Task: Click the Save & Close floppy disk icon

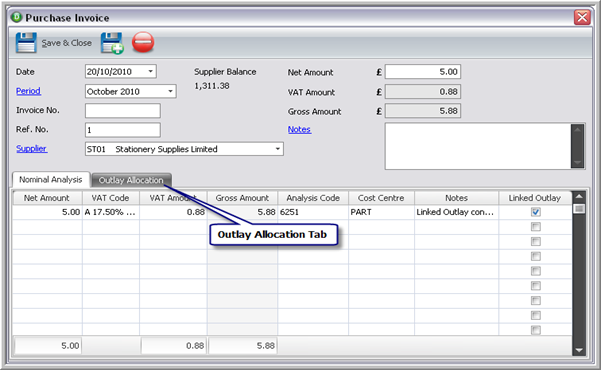Action: 26,43
